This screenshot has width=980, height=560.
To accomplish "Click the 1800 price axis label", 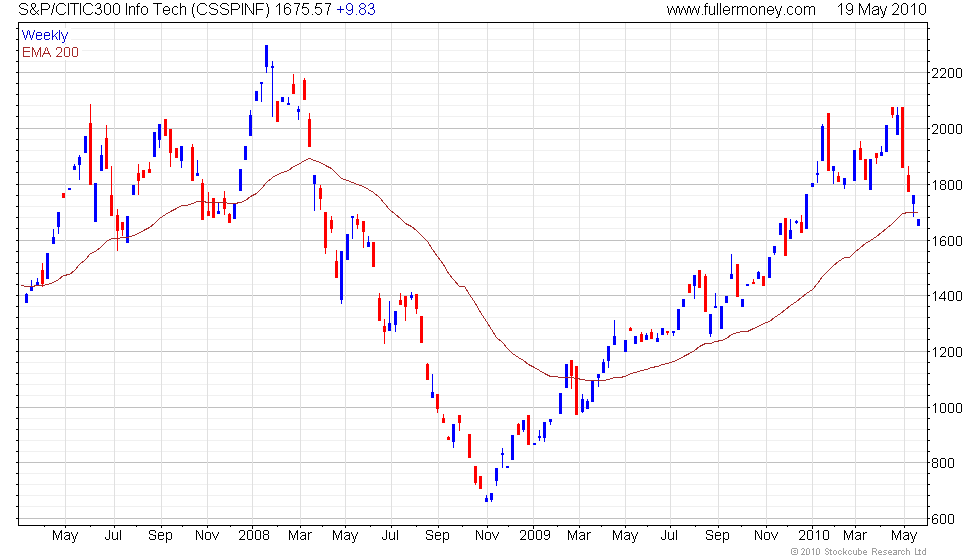I will pos(948,185).
